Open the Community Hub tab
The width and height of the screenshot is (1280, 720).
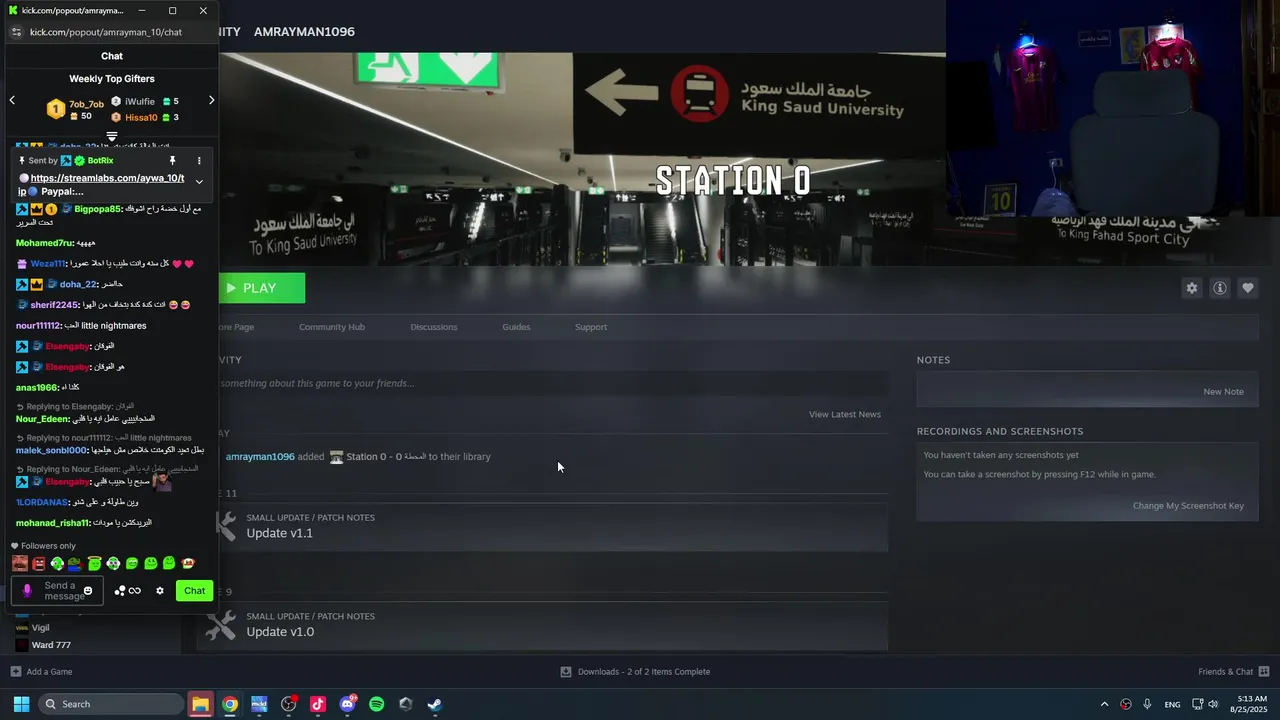[332, 327]
